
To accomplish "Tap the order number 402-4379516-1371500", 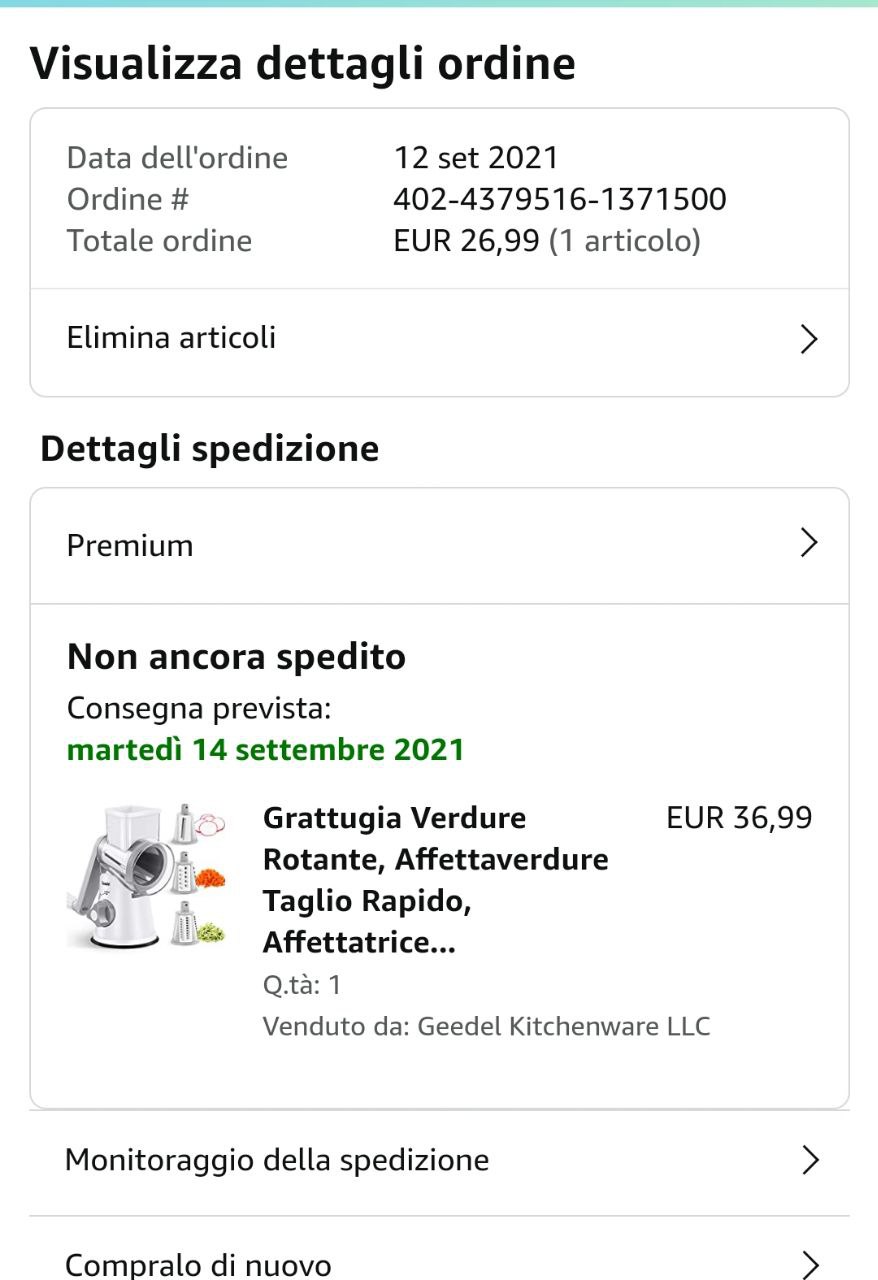I will click(559, 199).
